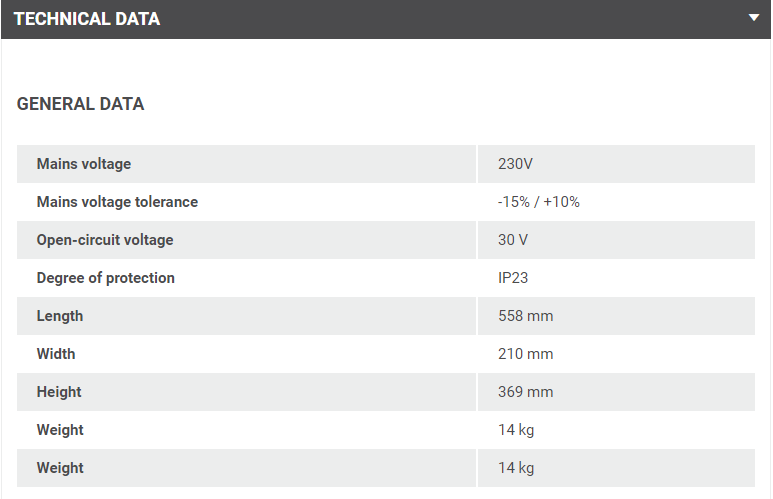Click the 558 mm length value
Viewport: 773px width, 499px height.
[x=526, y=316]
